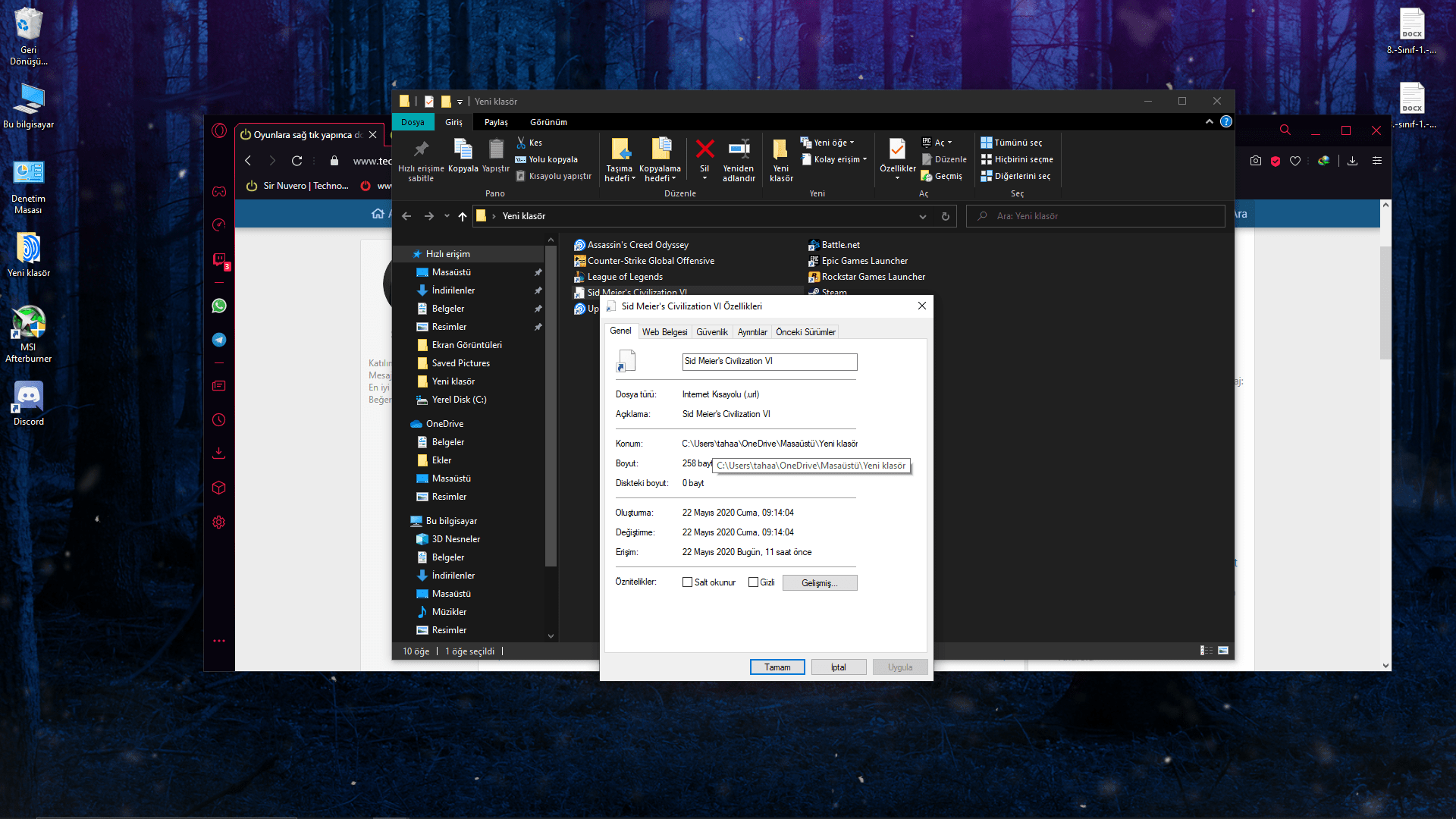Open the Görünüm ribbon tab

(548, 122)
